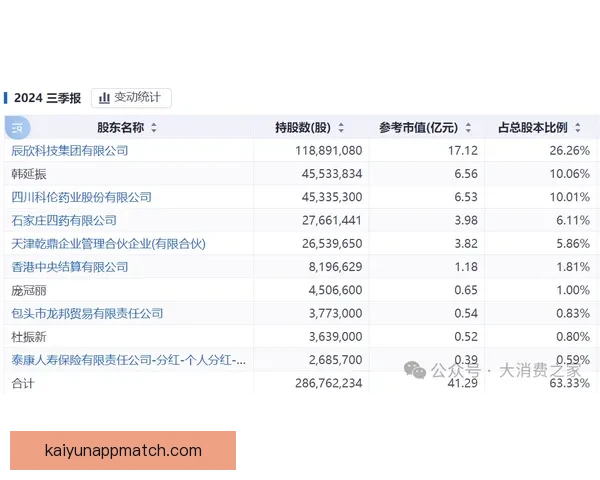
Task: Click market value 0.54
Action: [466, 313]
